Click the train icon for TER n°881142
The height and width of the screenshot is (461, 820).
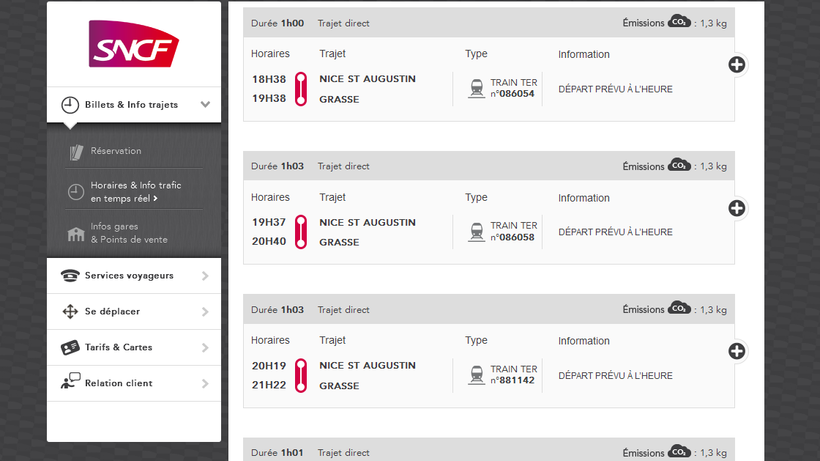click(477, 375)
